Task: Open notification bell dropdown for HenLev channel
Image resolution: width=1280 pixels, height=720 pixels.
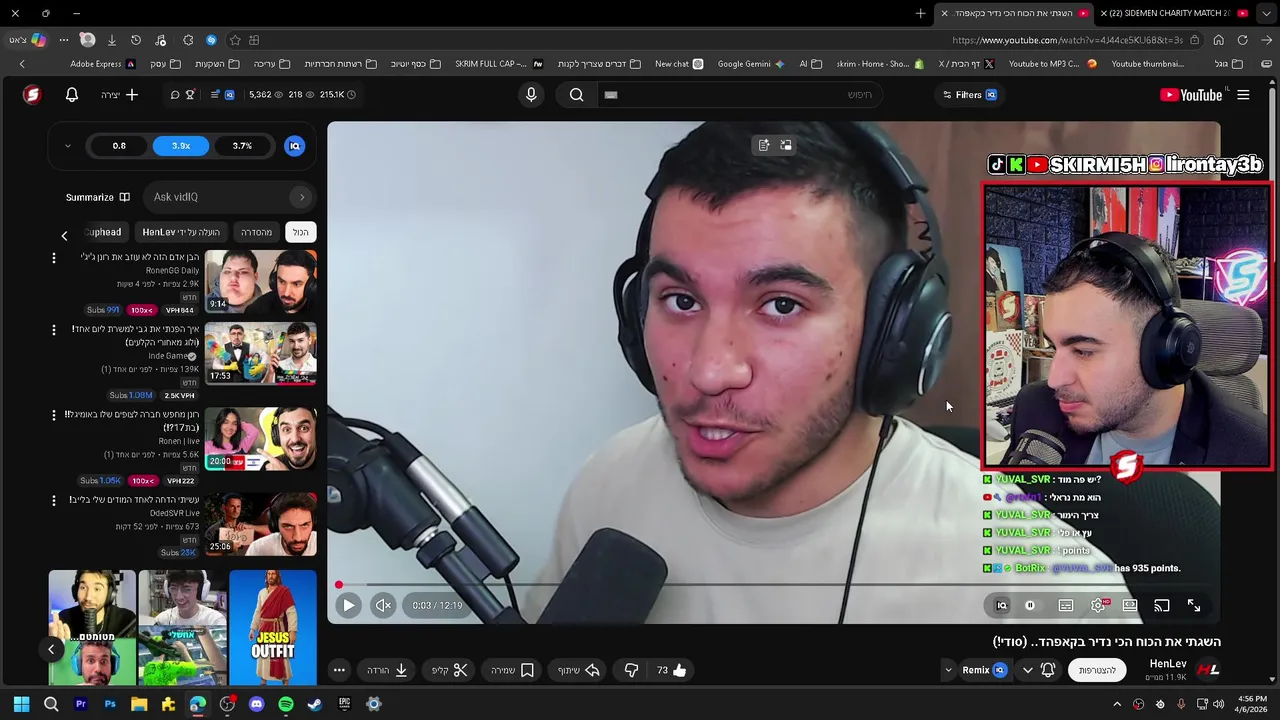Action: pyautogui.click(x=1038, y=670)
